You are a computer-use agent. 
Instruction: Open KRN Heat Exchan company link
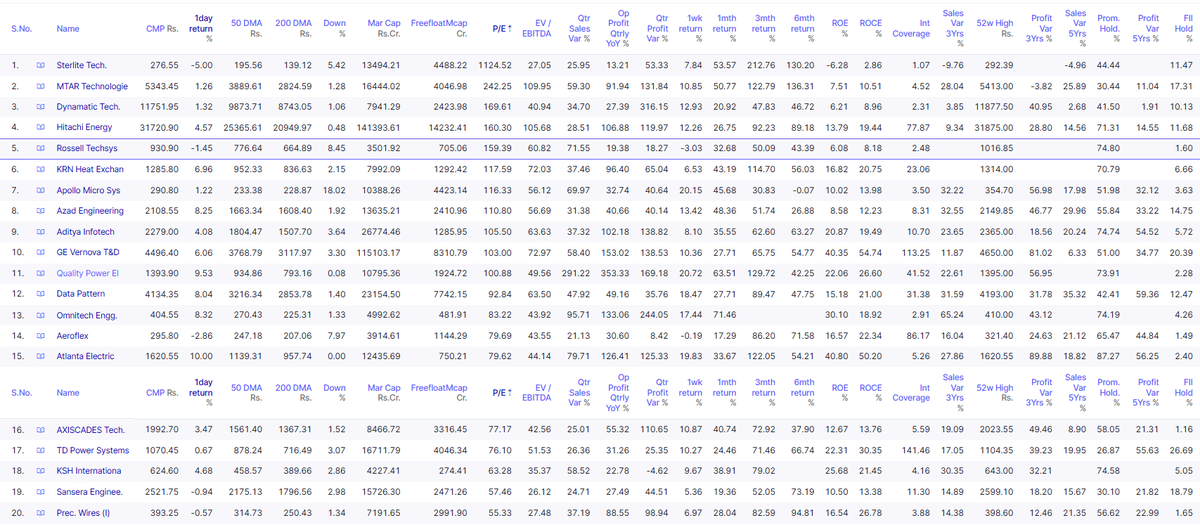coord(92,169)
